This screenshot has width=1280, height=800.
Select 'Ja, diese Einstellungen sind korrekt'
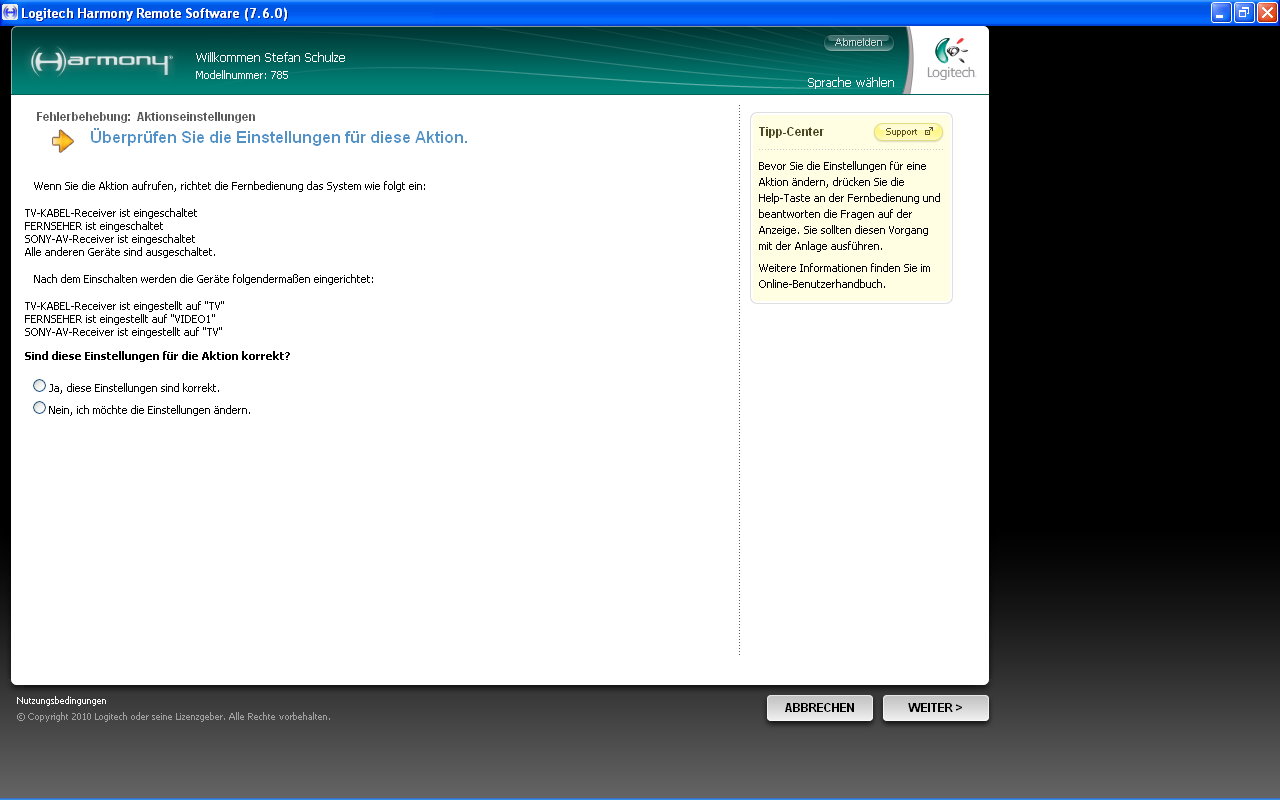tap(40, 386)
